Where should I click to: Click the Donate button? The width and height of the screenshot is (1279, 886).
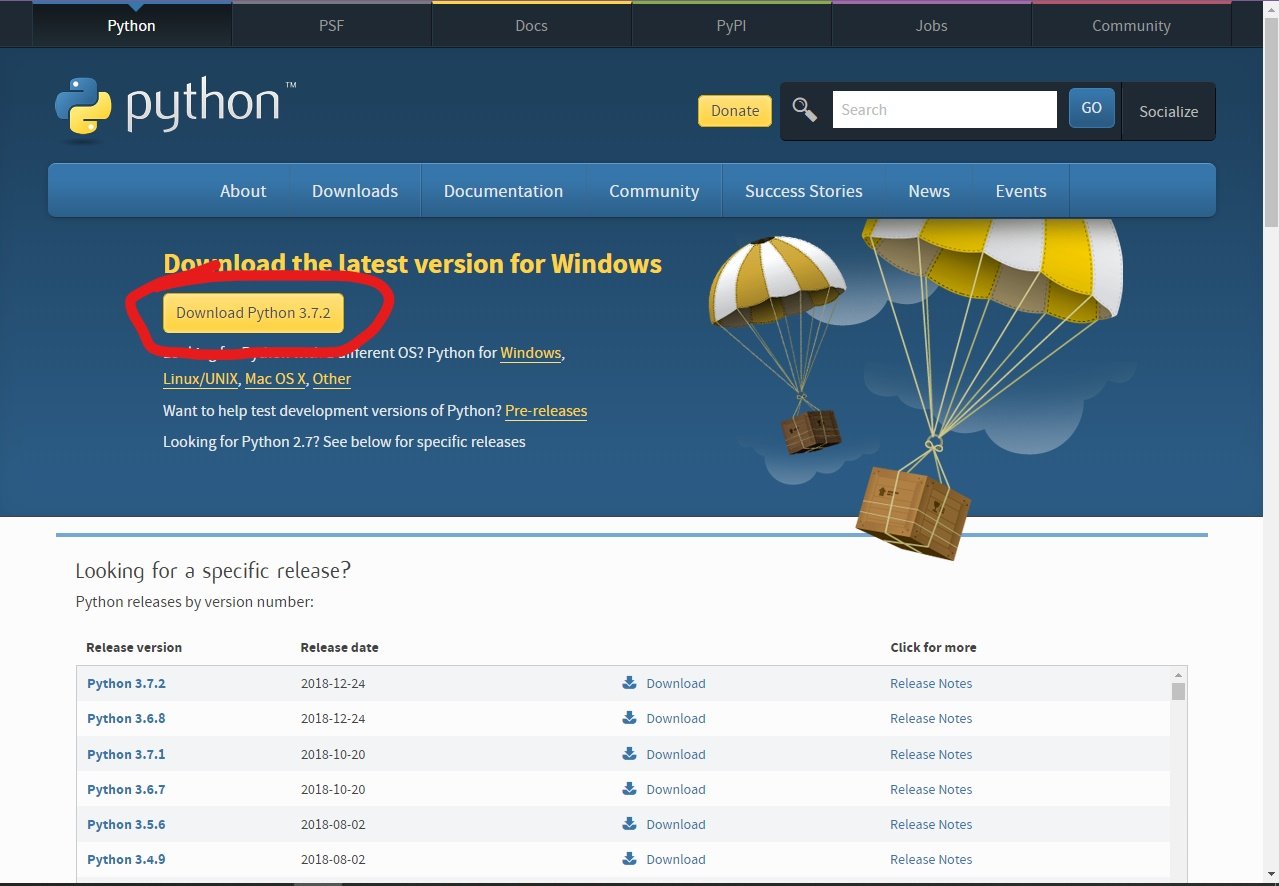735,111
